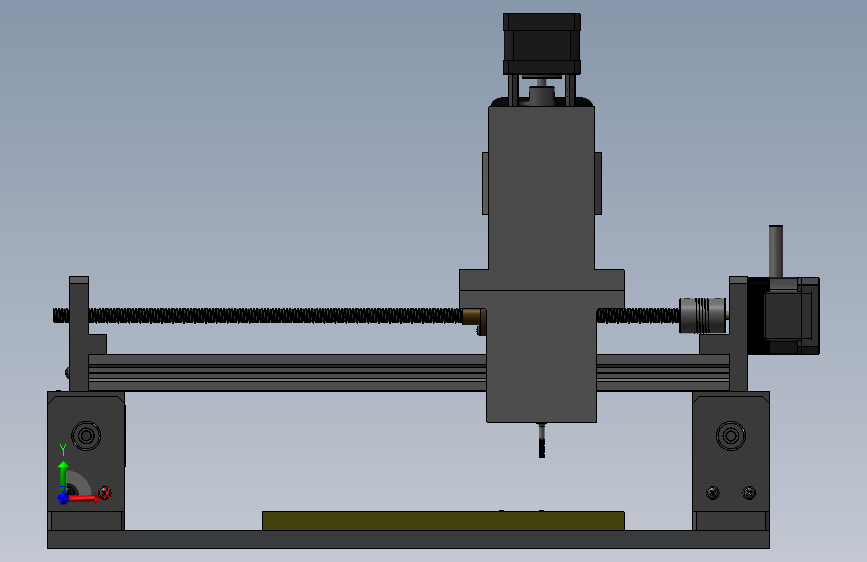The image size is (867, 562).
Task: Click the red X axis arrow of triad
Action: 85,498
